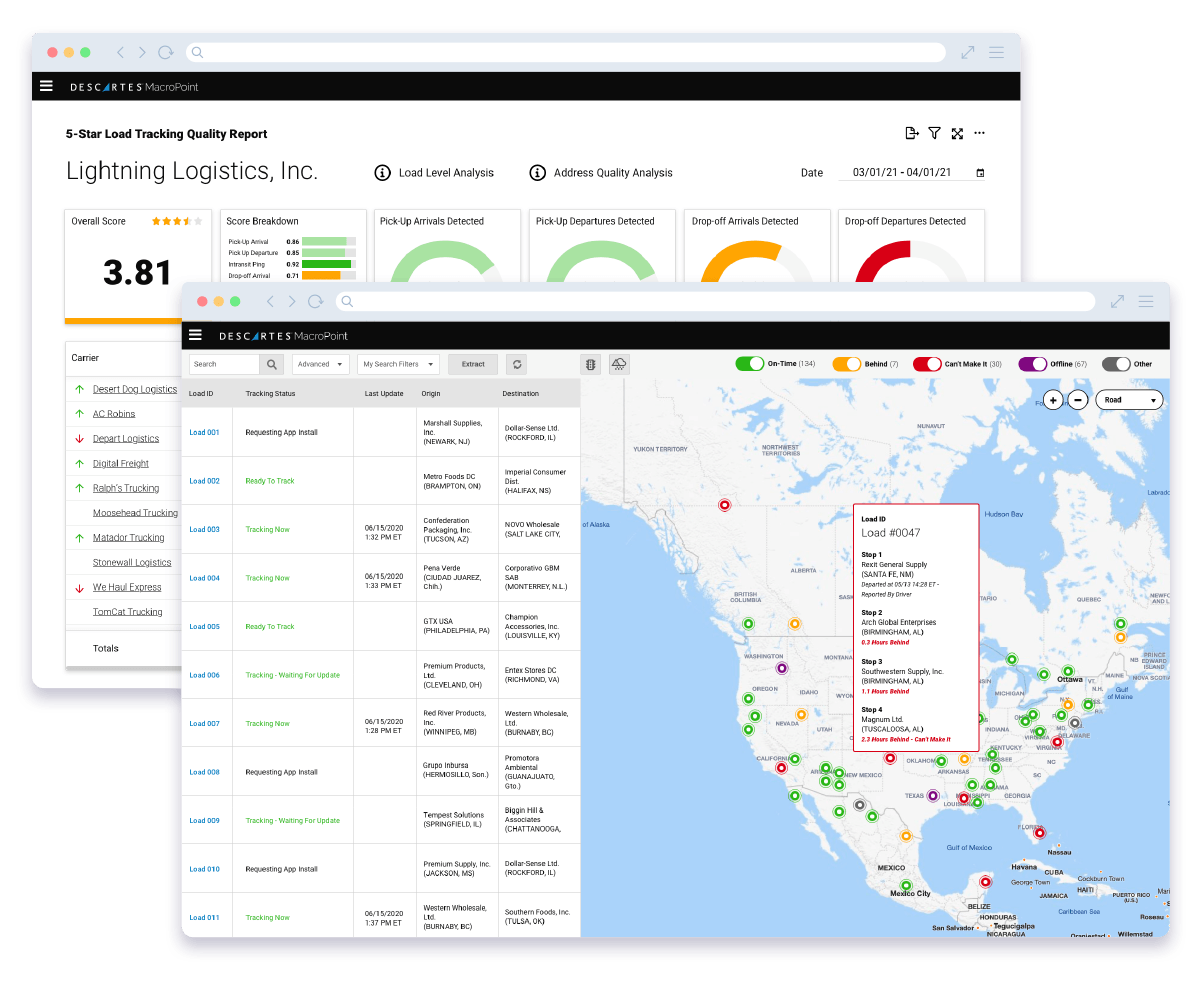
Task: Open the three-dots more options menu
Action: tap(980, 133)
